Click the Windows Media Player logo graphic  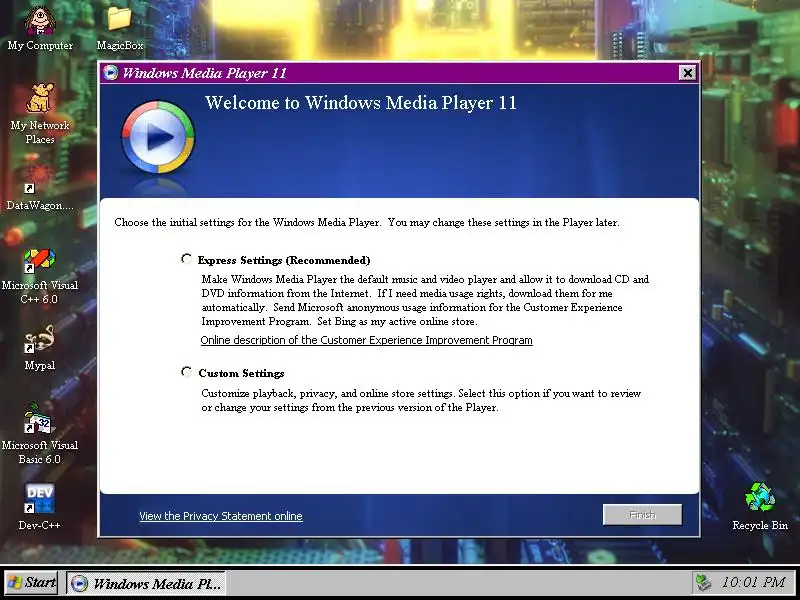pyautogui.click(x=158, y=137)
